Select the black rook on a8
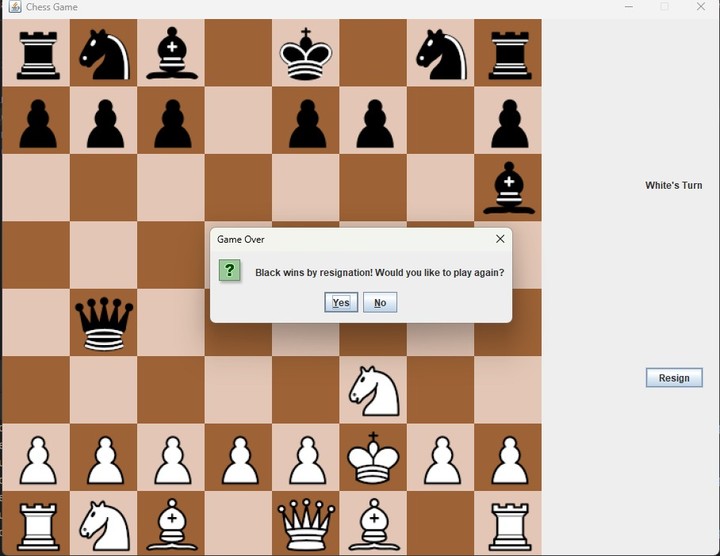720x556 pixels. pyautogui.click(x=38, y=55)
